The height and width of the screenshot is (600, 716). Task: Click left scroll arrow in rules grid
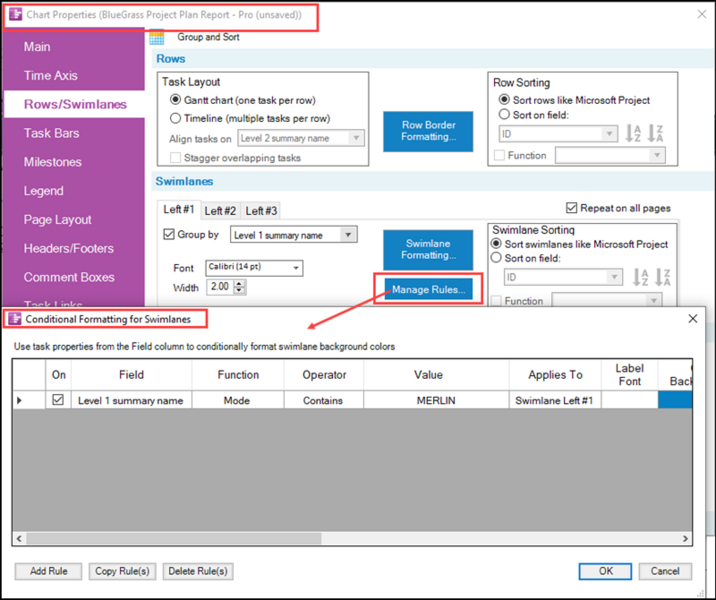pos(19,538)
